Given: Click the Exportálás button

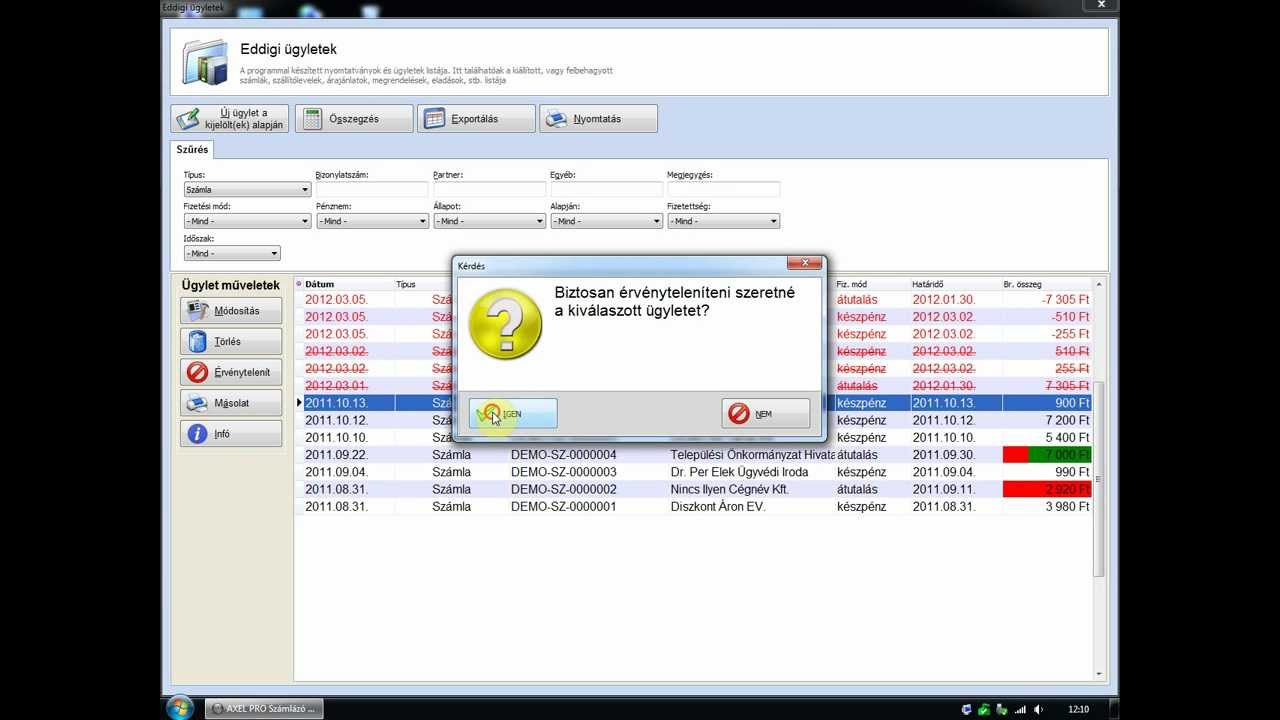Looking at the screenshot, I should click(x=476, y=119).
